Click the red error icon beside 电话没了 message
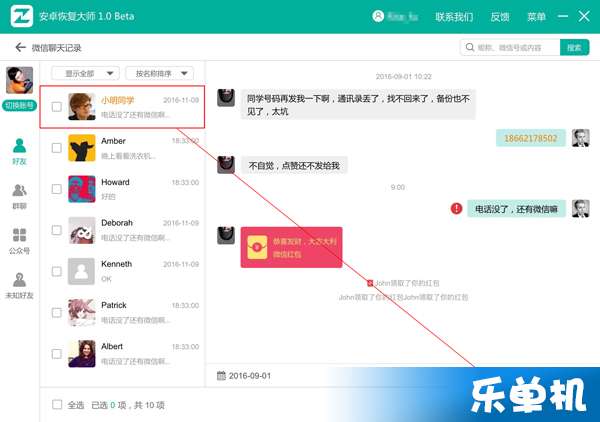Image resolution: width=600 pixels, height=422 pixels. coord(456,209)
